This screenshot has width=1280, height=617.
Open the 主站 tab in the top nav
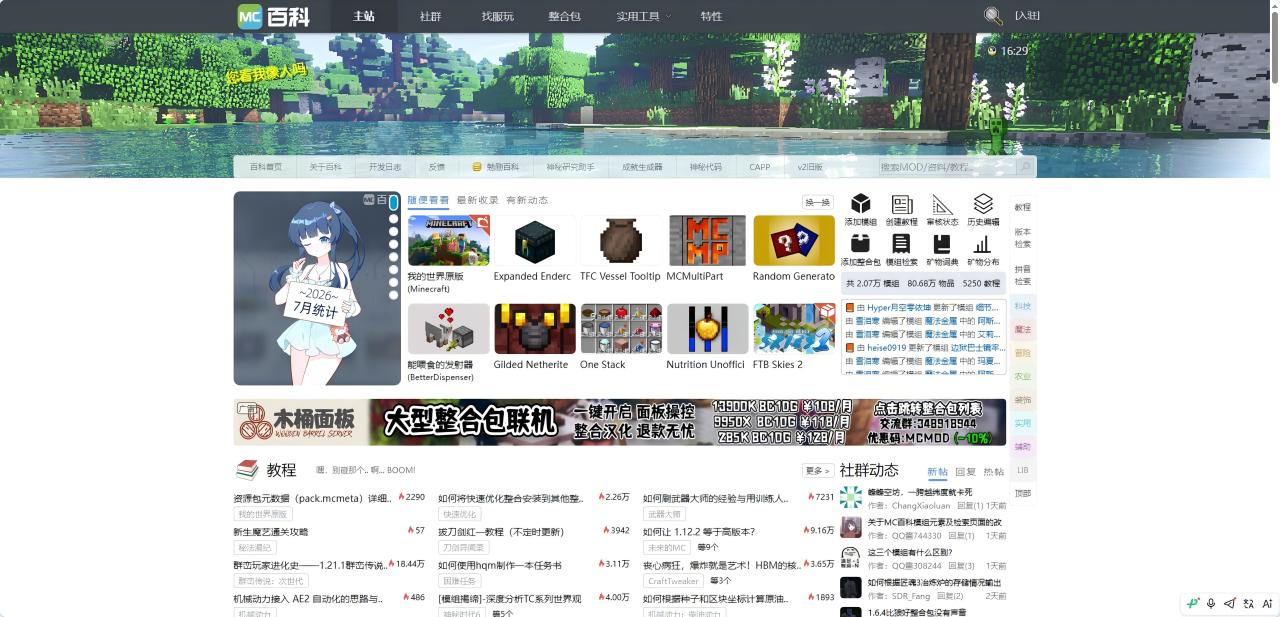coord(364,16)
